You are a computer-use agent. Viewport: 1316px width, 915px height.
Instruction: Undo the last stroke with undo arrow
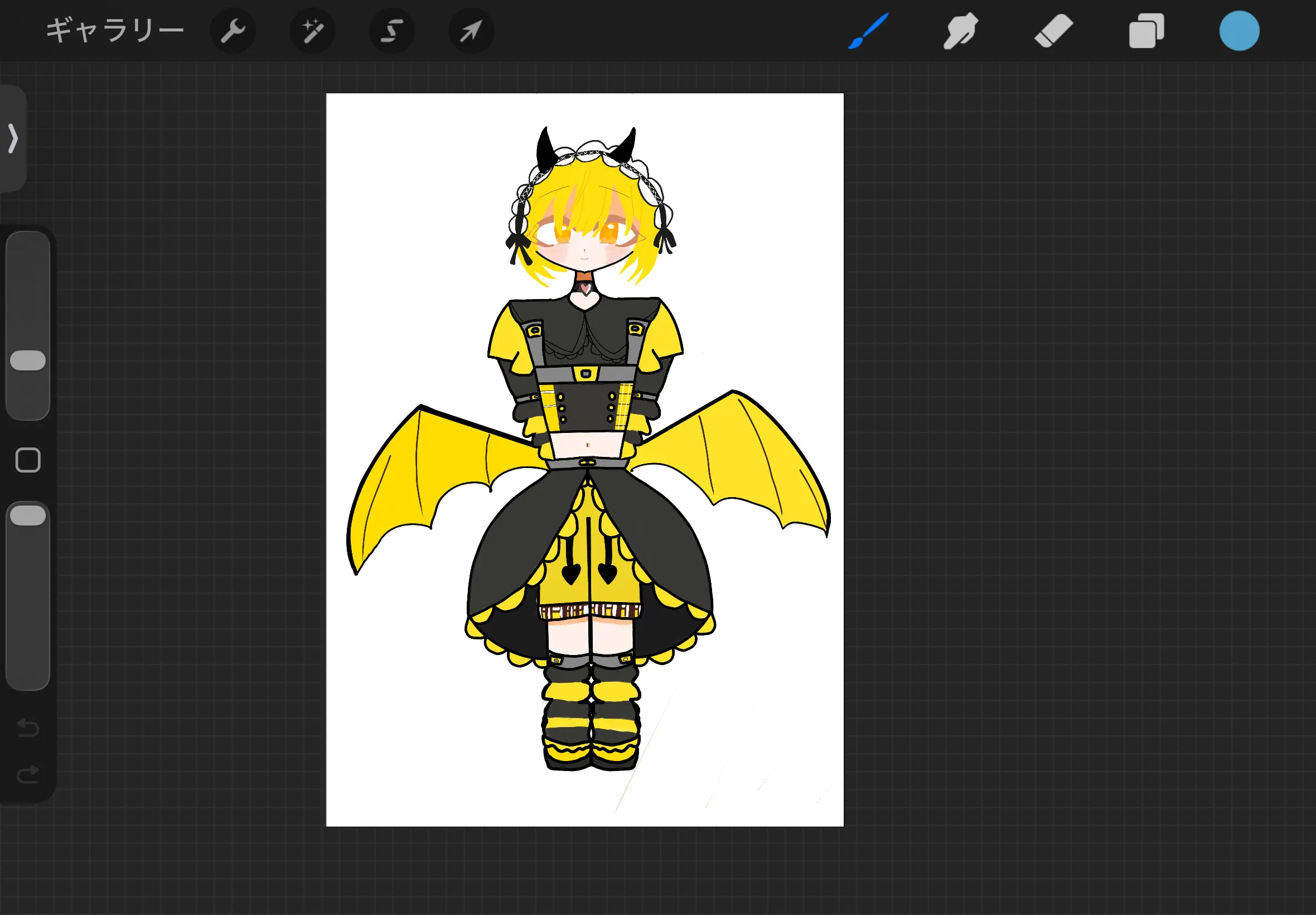point(27,728)
